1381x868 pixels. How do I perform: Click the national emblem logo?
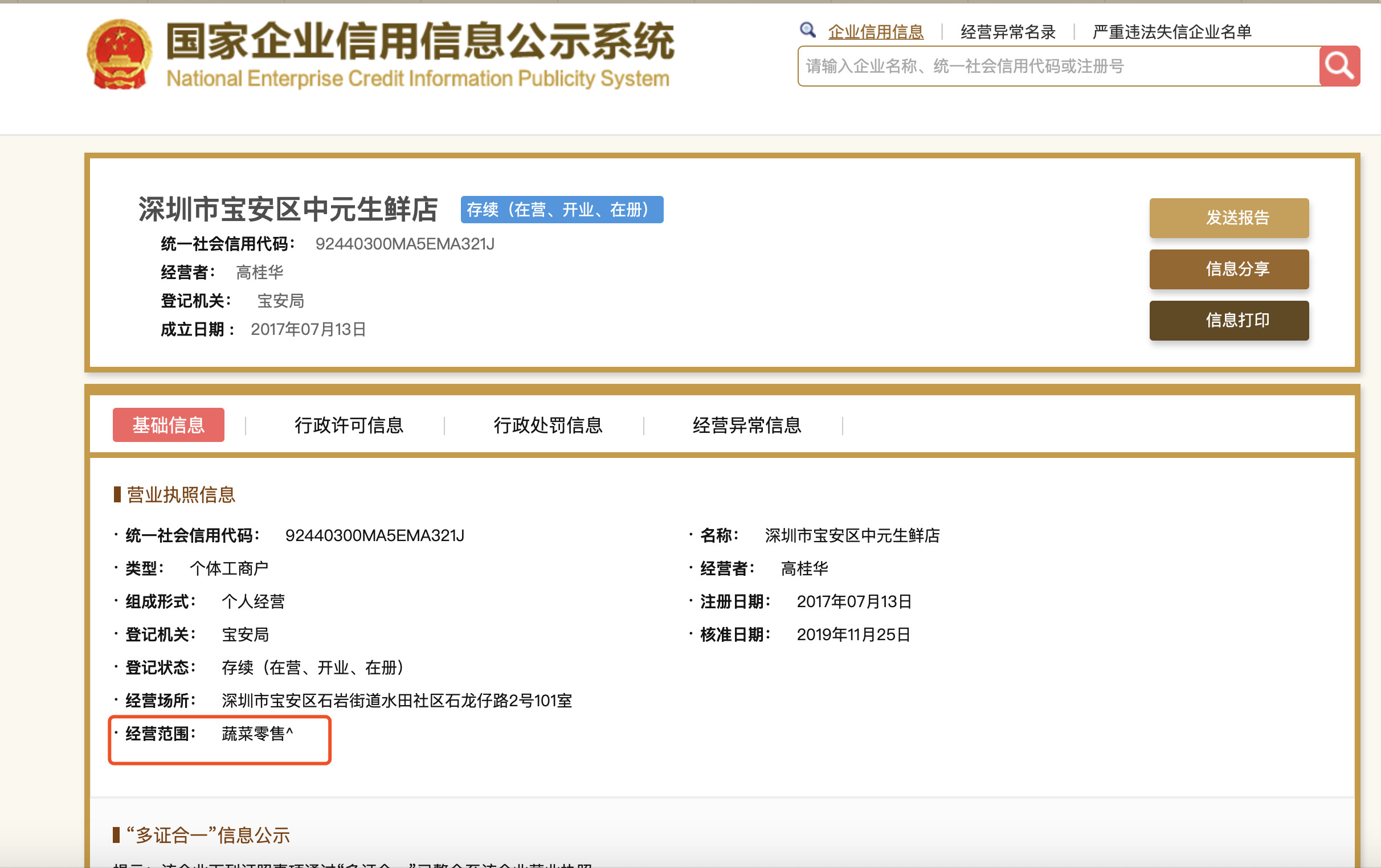[119, 55]
